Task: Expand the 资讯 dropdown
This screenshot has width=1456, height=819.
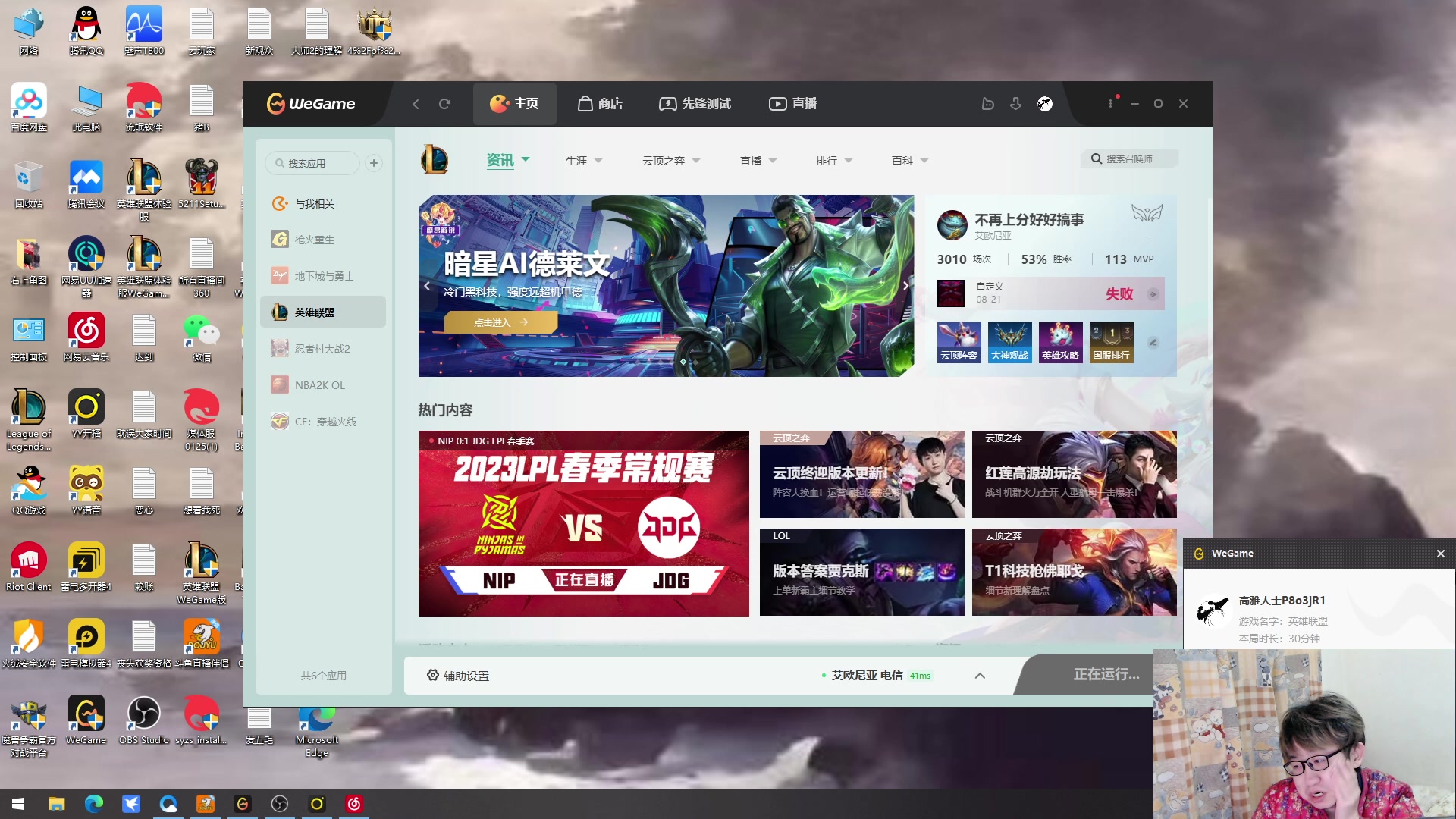Action: 526,159
